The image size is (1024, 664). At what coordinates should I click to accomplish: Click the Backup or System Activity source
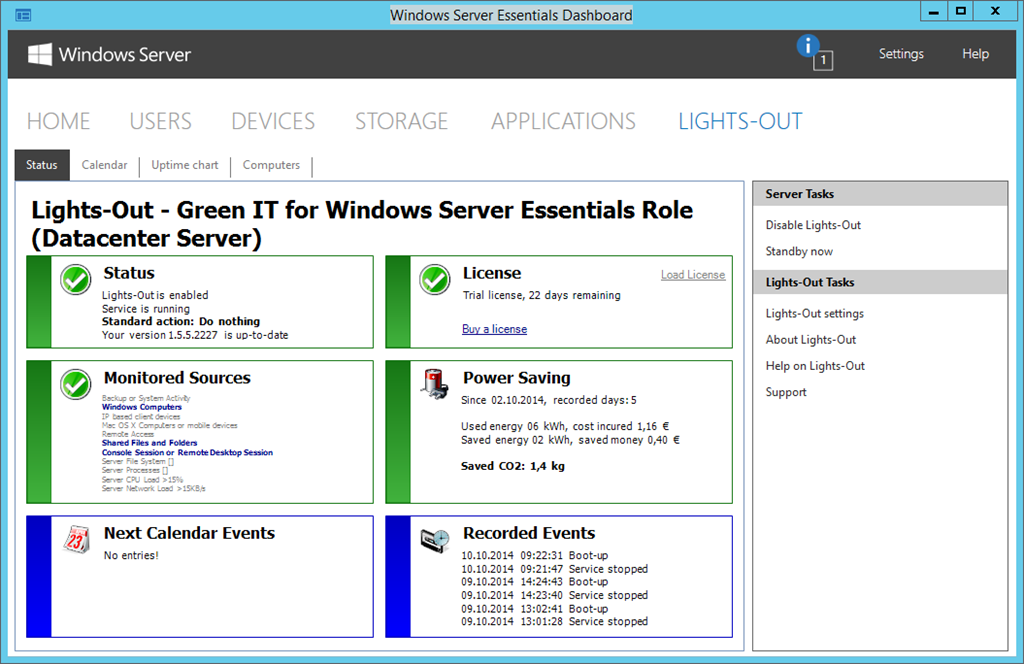point(146,398)
